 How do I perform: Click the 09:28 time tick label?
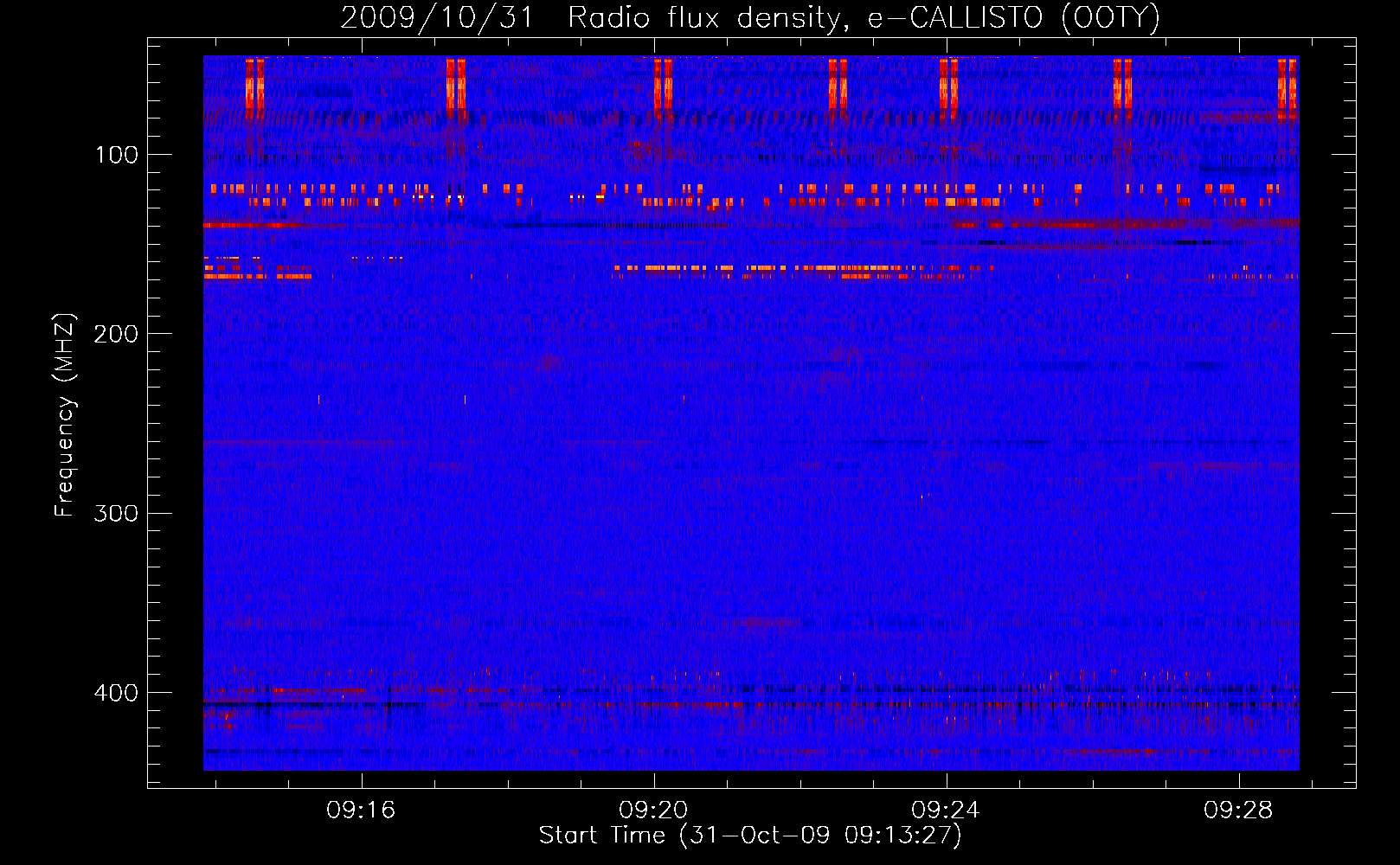coord(1238,810)
